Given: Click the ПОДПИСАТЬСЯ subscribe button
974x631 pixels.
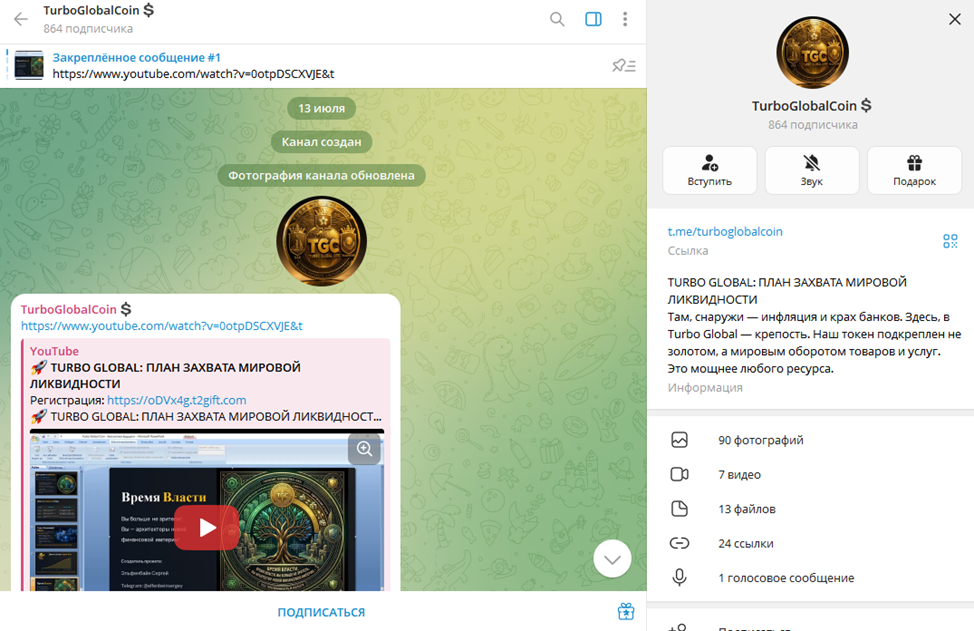Looking at the screenshot, I should click(321, 612).
